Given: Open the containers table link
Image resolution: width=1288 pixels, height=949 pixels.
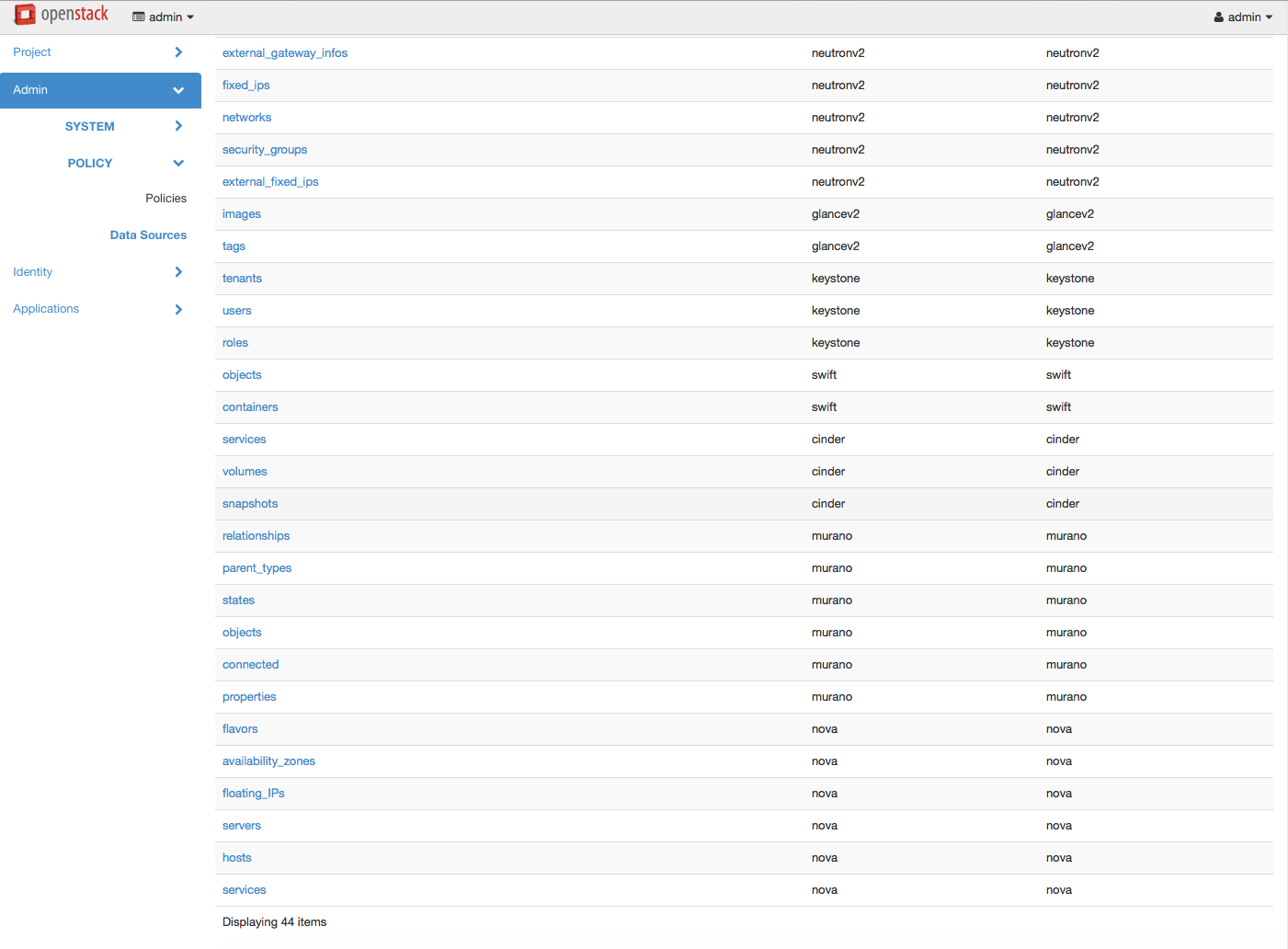Looking at the screenshot, I should click(x=250, y=407).
